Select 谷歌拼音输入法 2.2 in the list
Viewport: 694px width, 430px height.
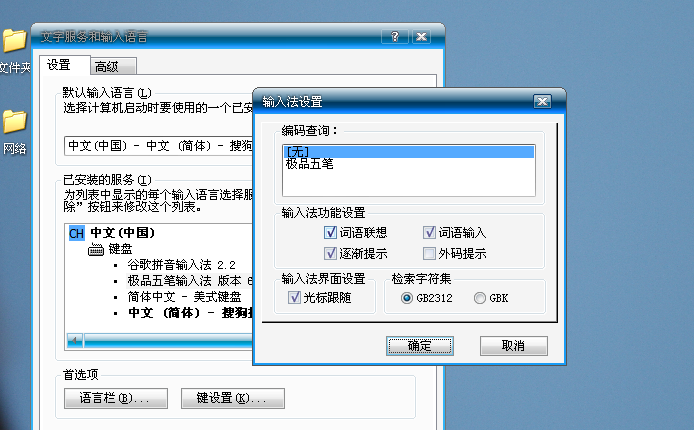tap(181, 265)
